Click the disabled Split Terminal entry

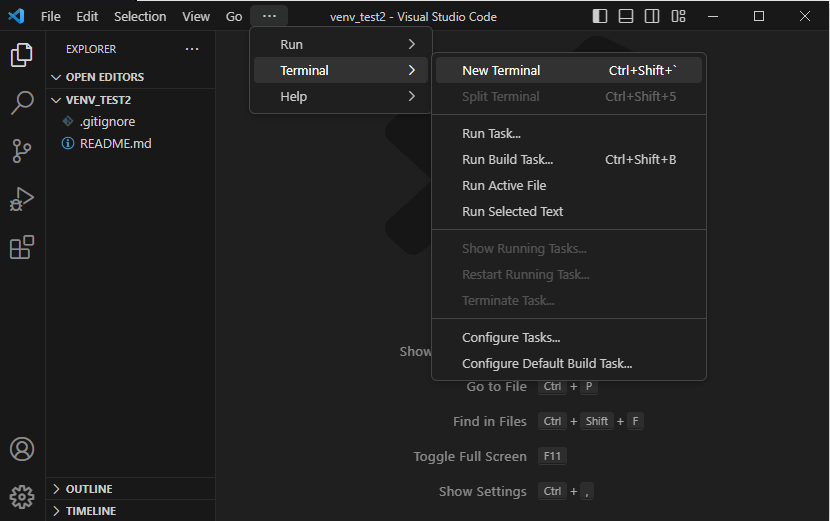pos(569,96)
